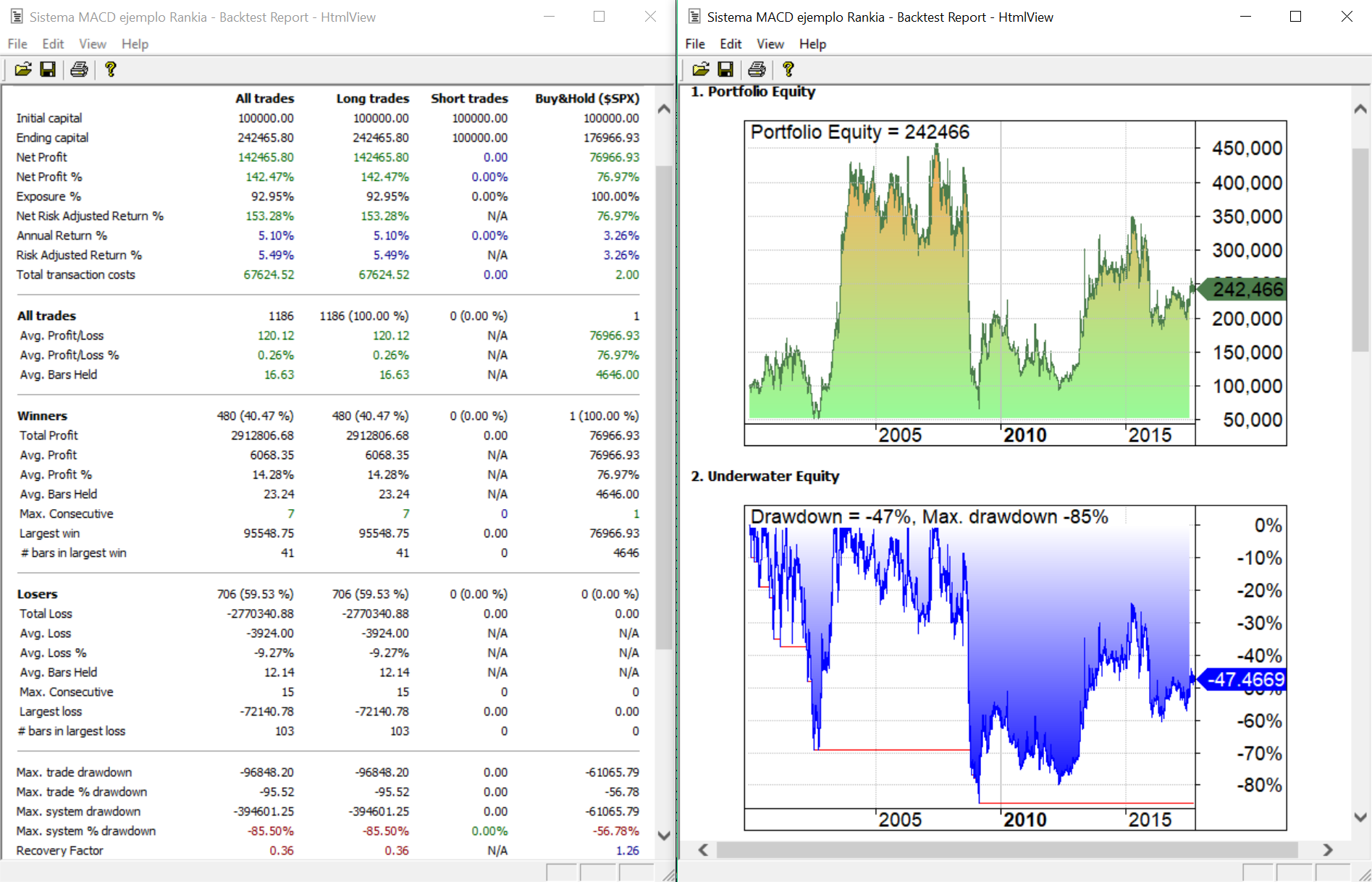Screen dimensions: 1372x882
Task: Click the Help question mark icon in left window
Action: tap(110, 70)
